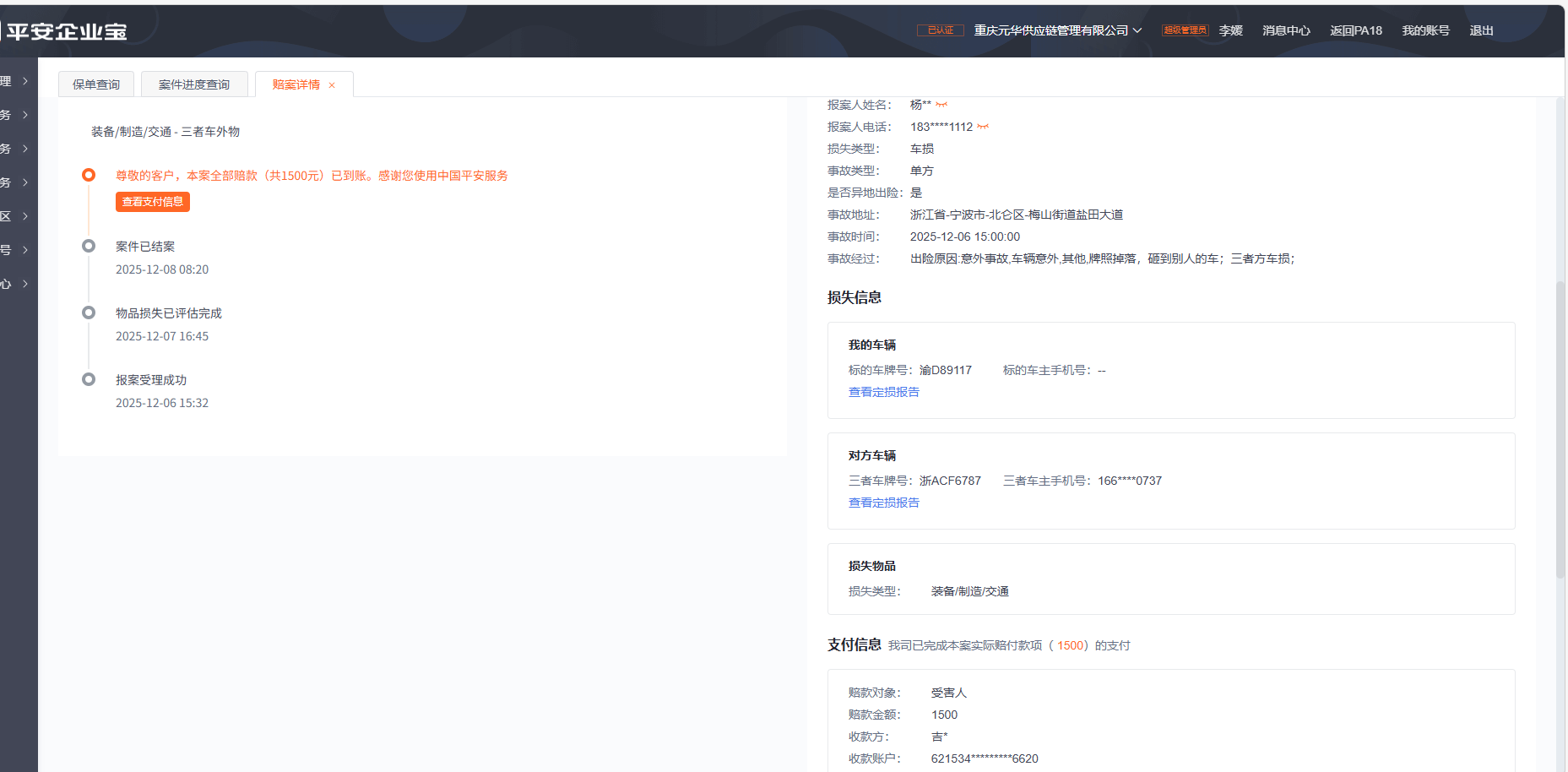Click the orange 查看支付信息 button

[x=153, y=202]
